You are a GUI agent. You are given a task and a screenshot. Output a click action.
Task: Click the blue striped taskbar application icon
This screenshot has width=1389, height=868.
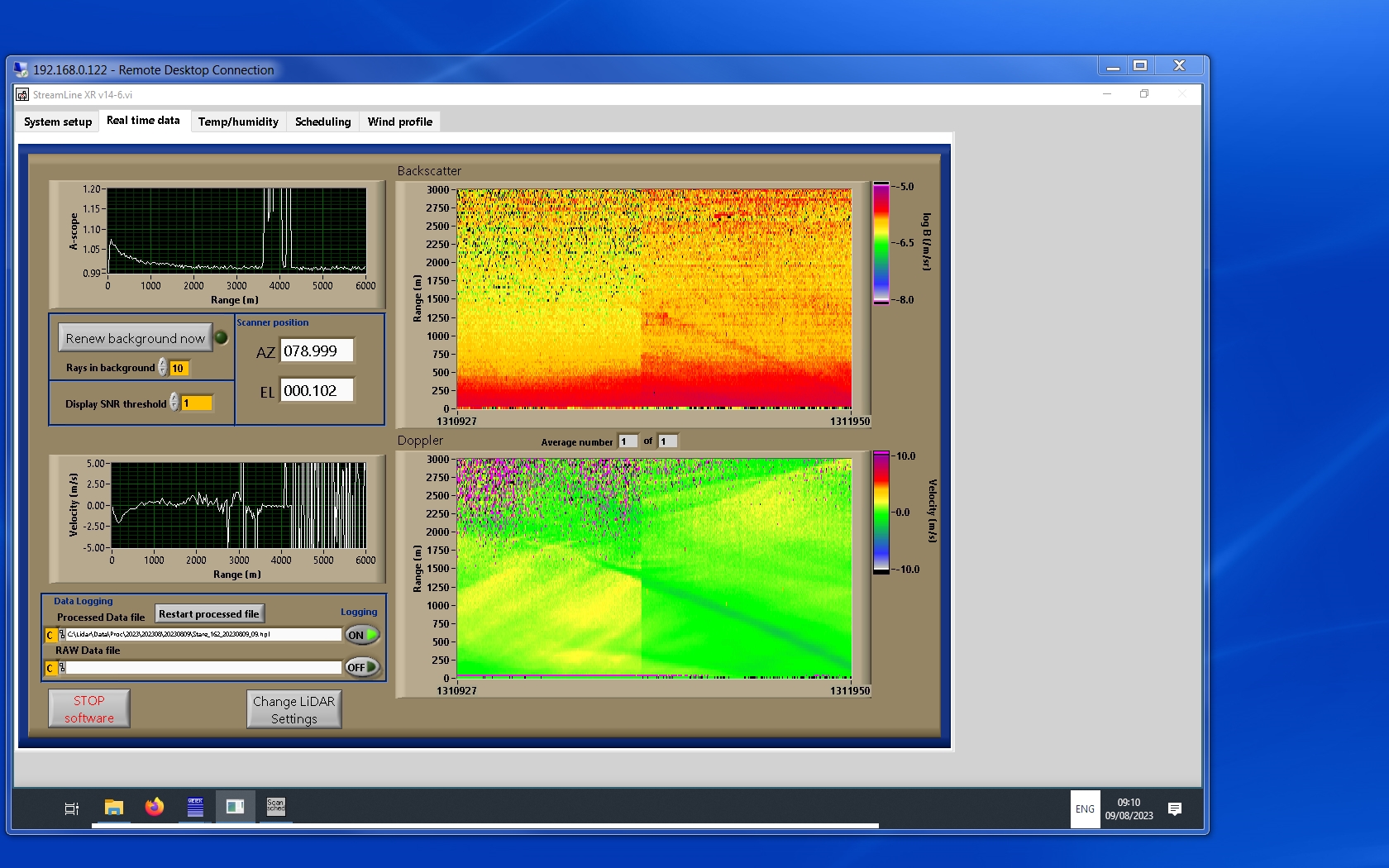(195, 808)
